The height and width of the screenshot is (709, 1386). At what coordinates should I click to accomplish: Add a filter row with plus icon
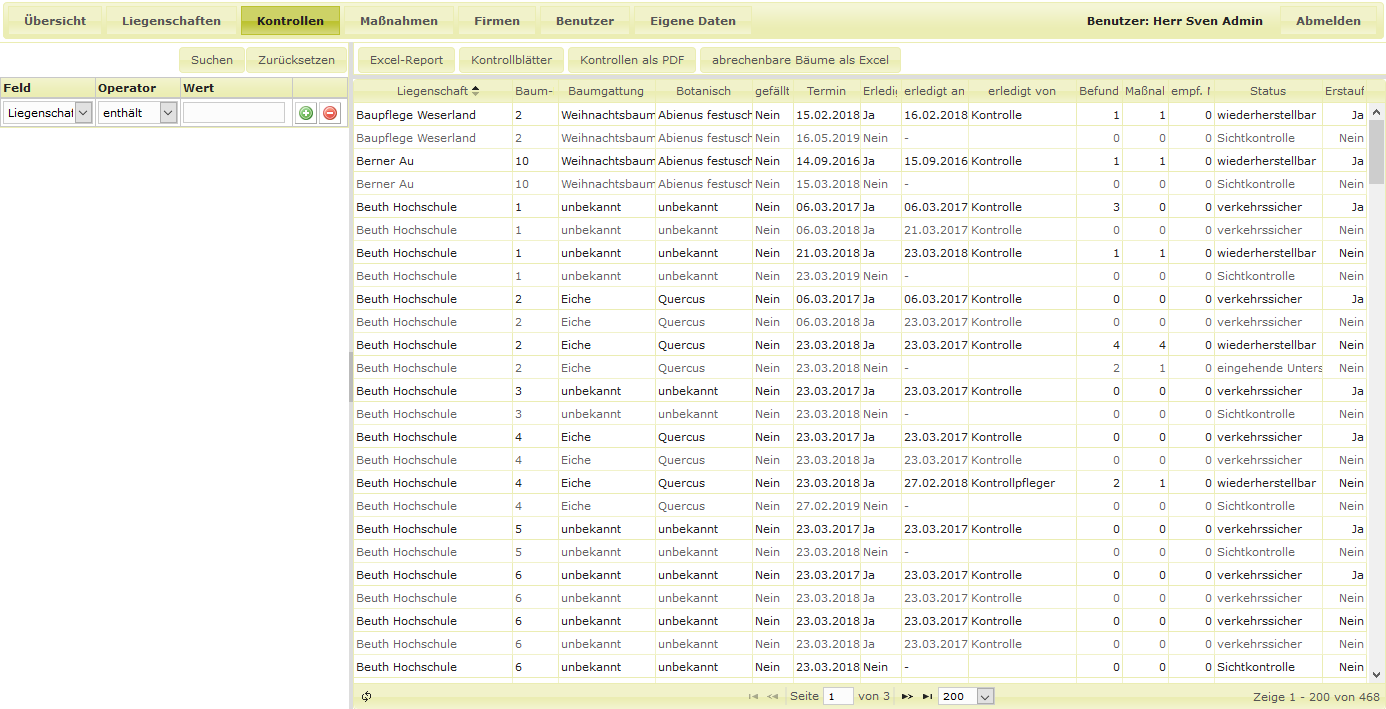click(306, 113)
